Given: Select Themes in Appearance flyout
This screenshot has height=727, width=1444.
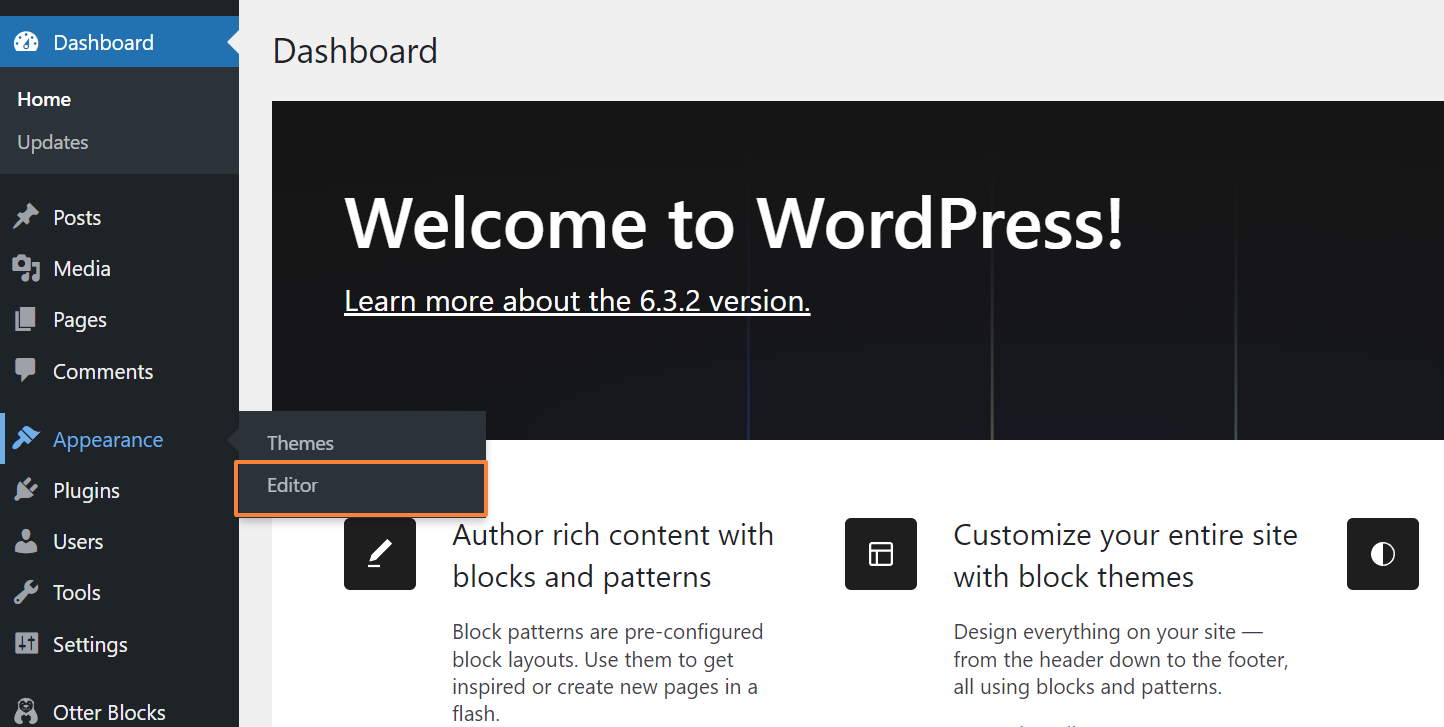Looking at the screenshot, I should [x=300, y=443].
